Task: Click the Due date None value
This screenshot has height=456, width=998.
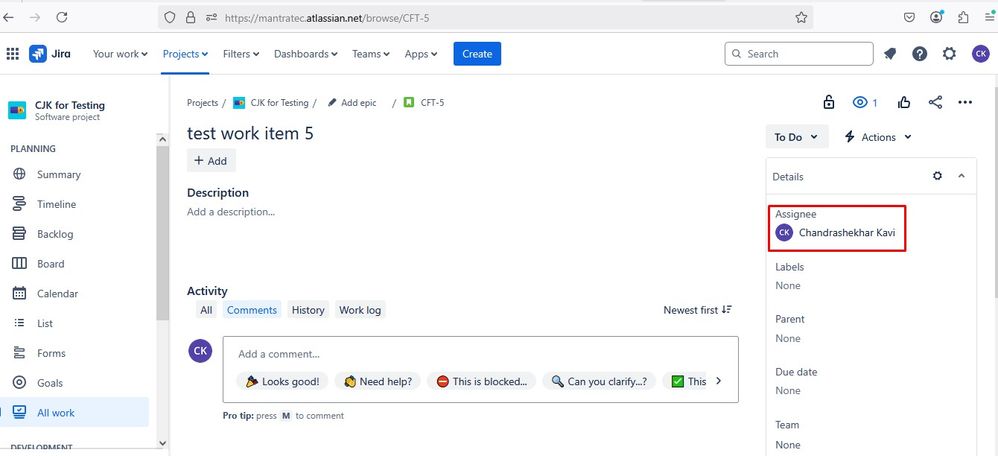Action: click(x=788, y=390)
